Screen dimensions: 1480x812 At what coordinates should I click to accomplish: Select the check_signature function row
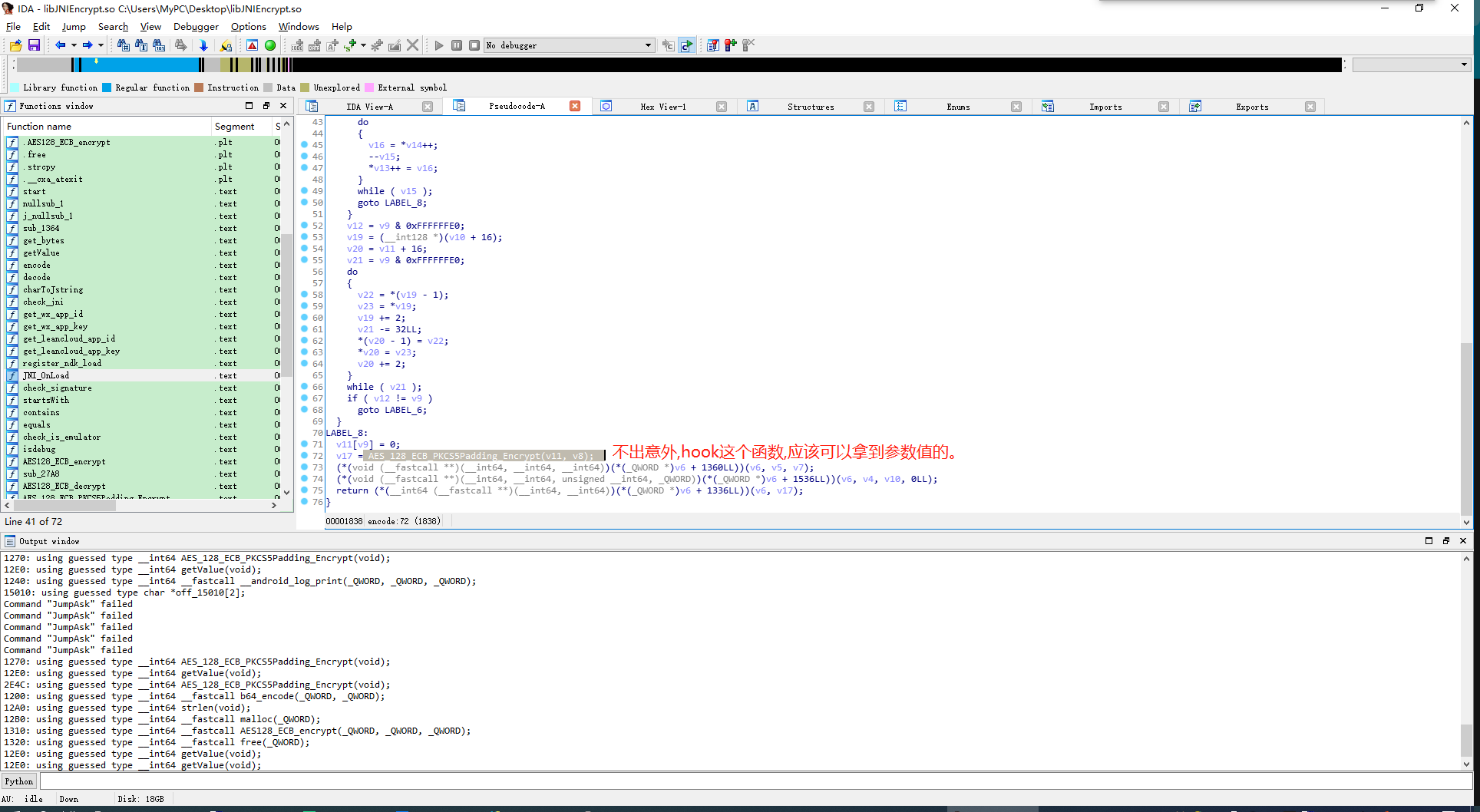(x=143, y=388)
